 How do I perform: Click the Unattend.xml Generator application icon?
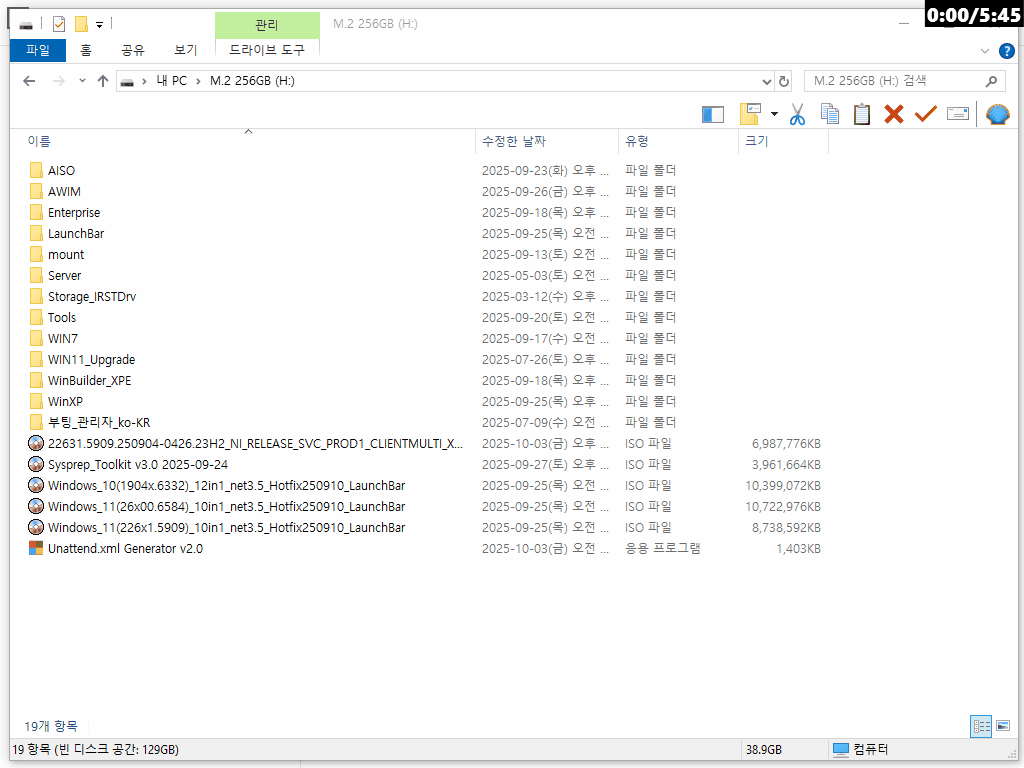coord(36,549)
